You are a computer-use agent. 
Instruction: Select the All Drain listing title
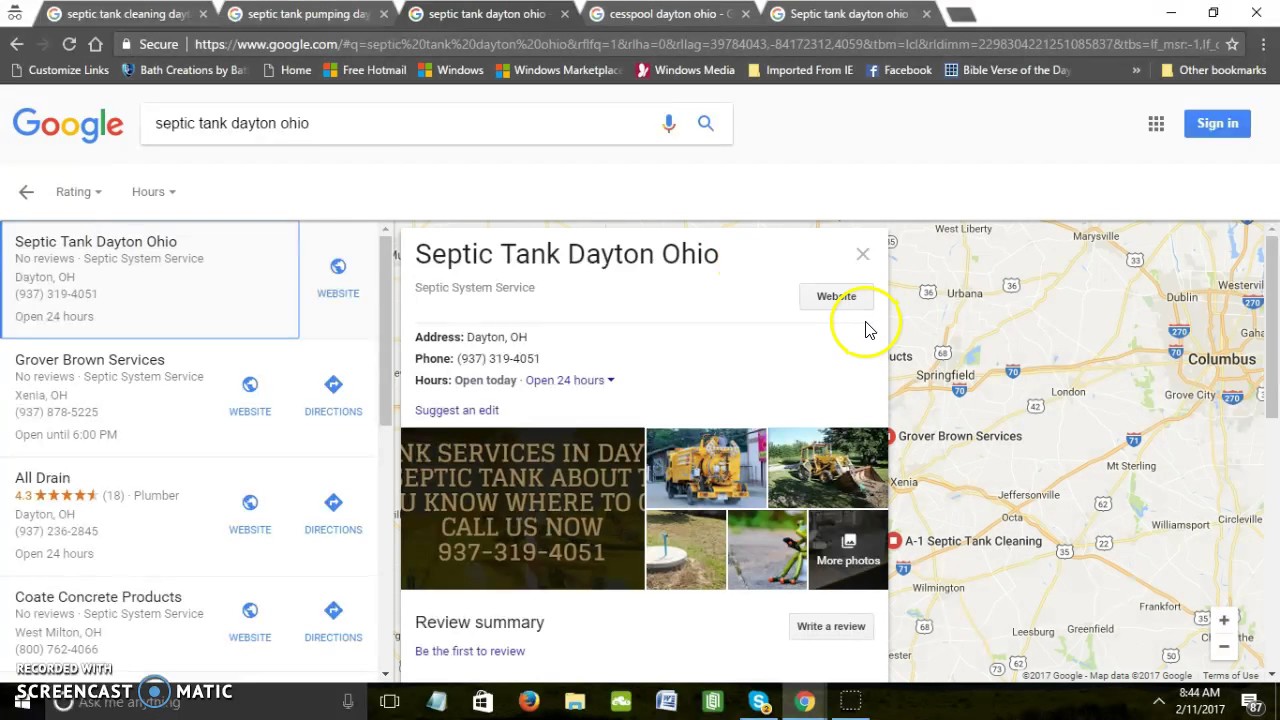point(42,478)
